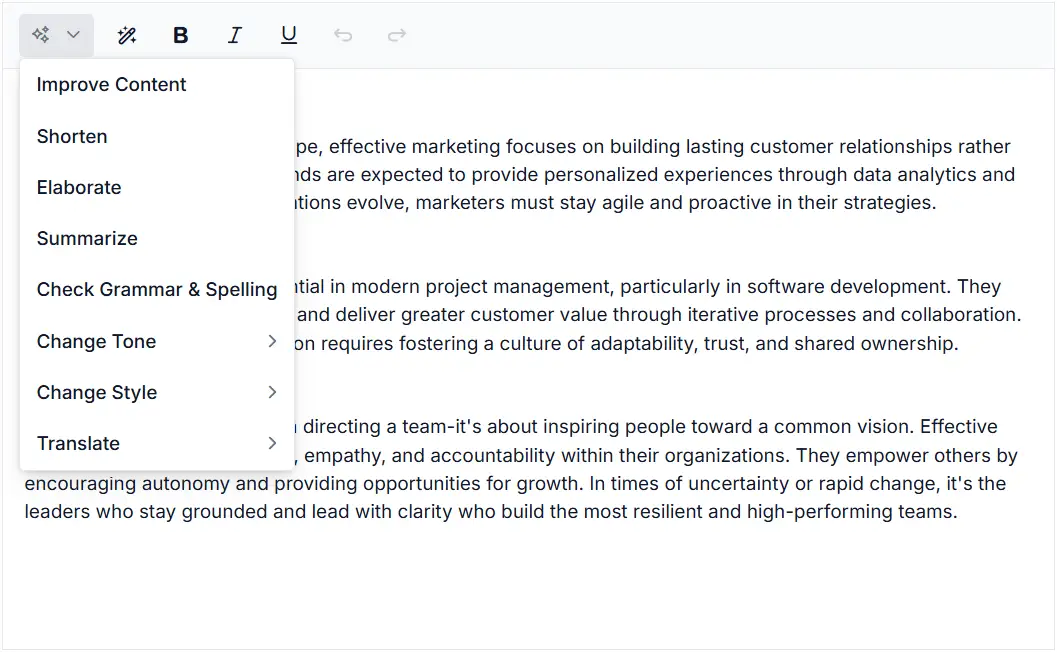Open the Change Tone menu item
The image size is (1057, 652).
coord(96,341)
